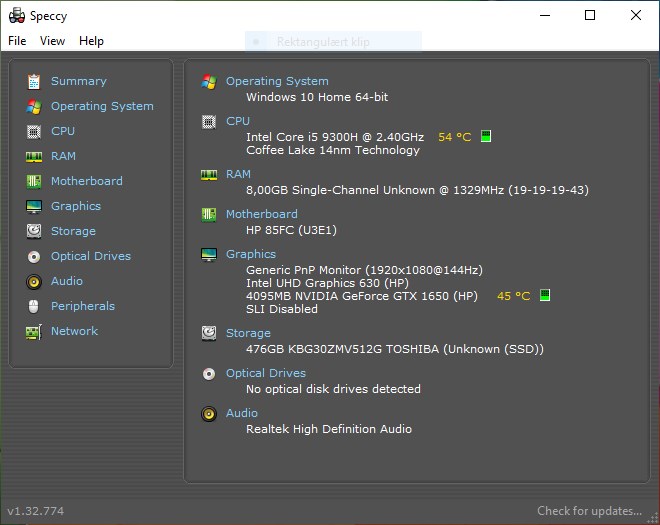Click the Intel Core i5 9300H text
The width and height of the screenshot is (660, 525).
pos(335,137)
